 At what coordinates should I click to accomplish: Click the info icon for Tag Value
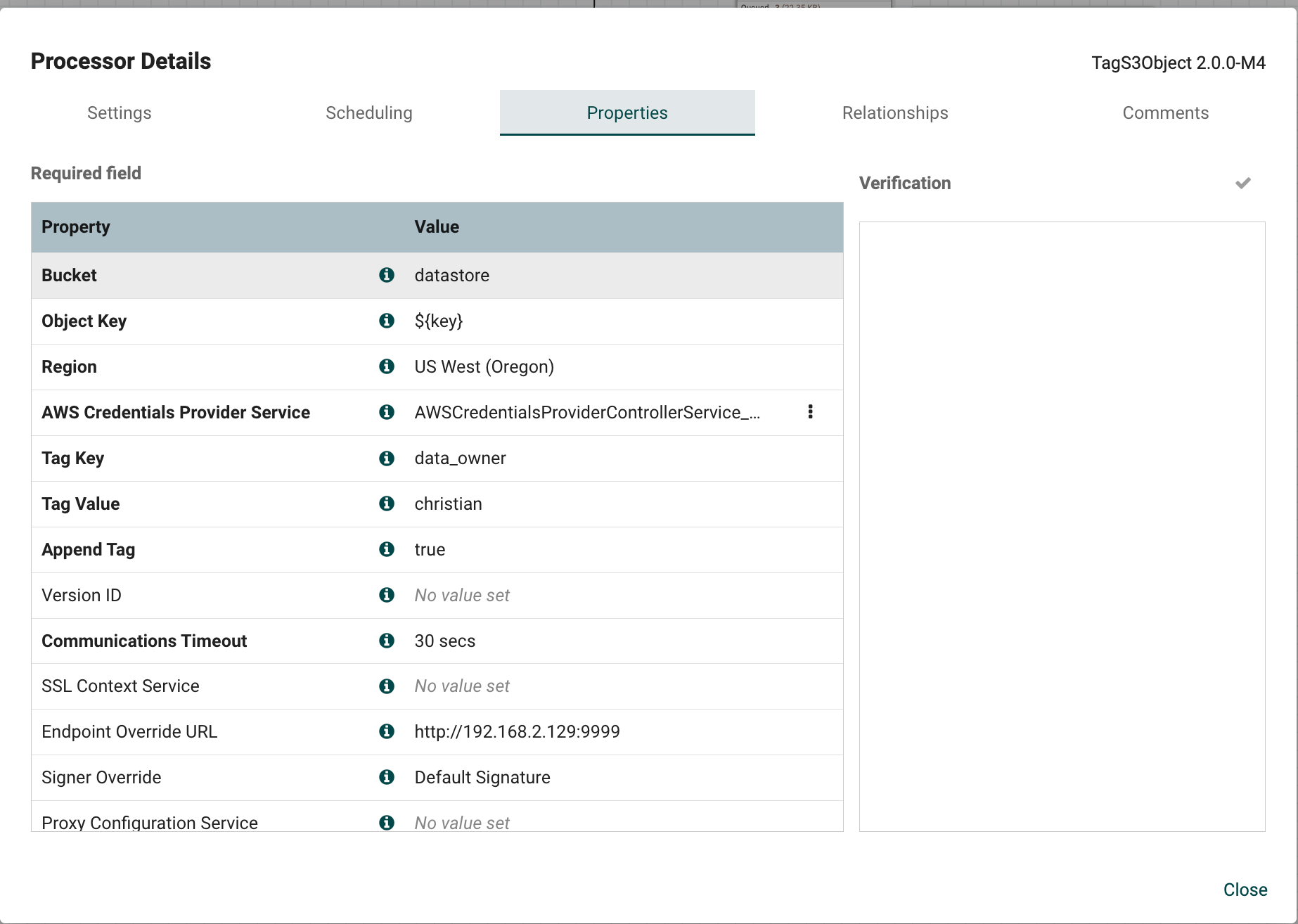[x=387, y=503]
